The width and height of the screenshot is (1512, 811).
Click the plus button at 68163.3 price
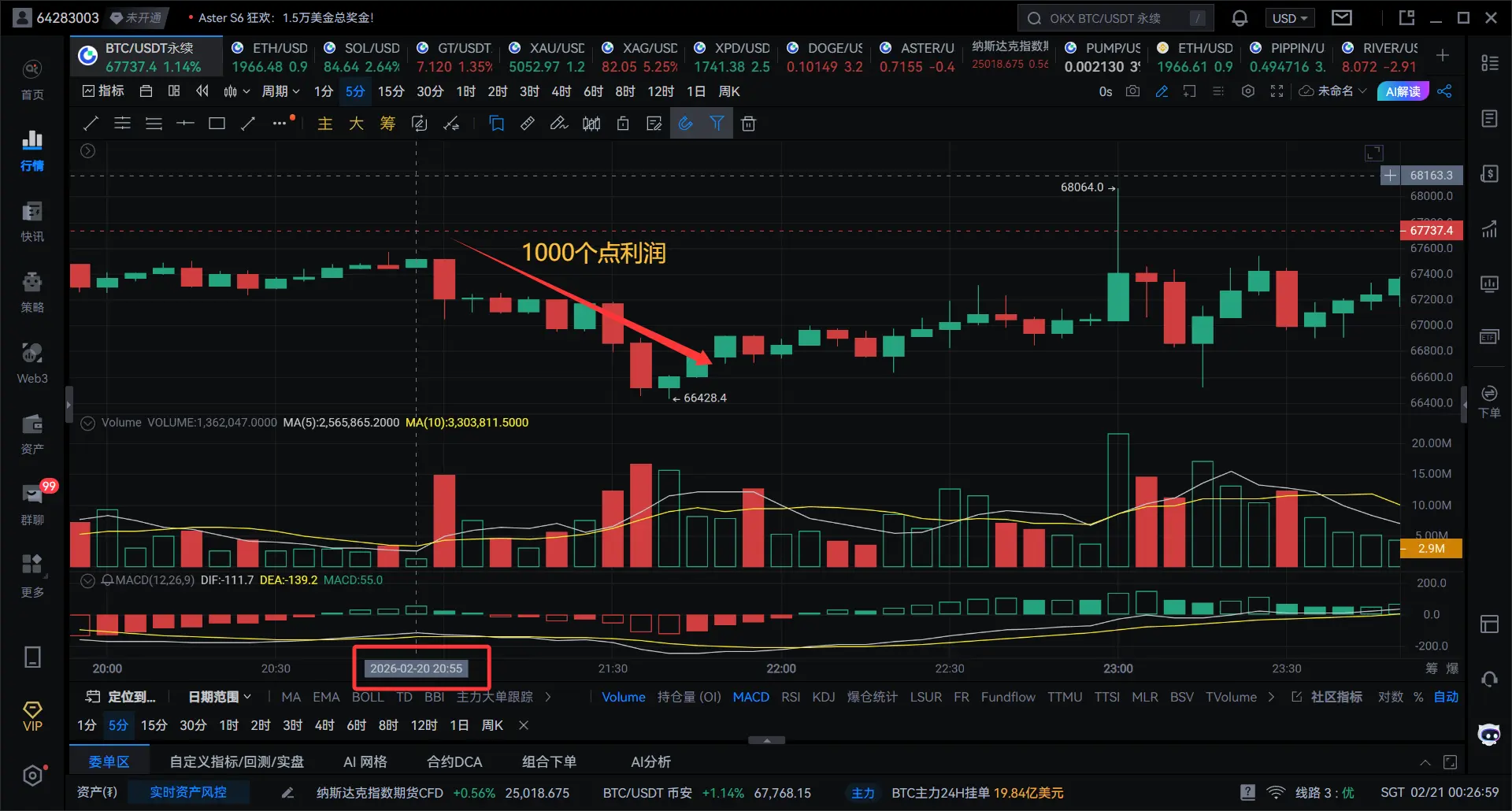(x=1390, y=176)
